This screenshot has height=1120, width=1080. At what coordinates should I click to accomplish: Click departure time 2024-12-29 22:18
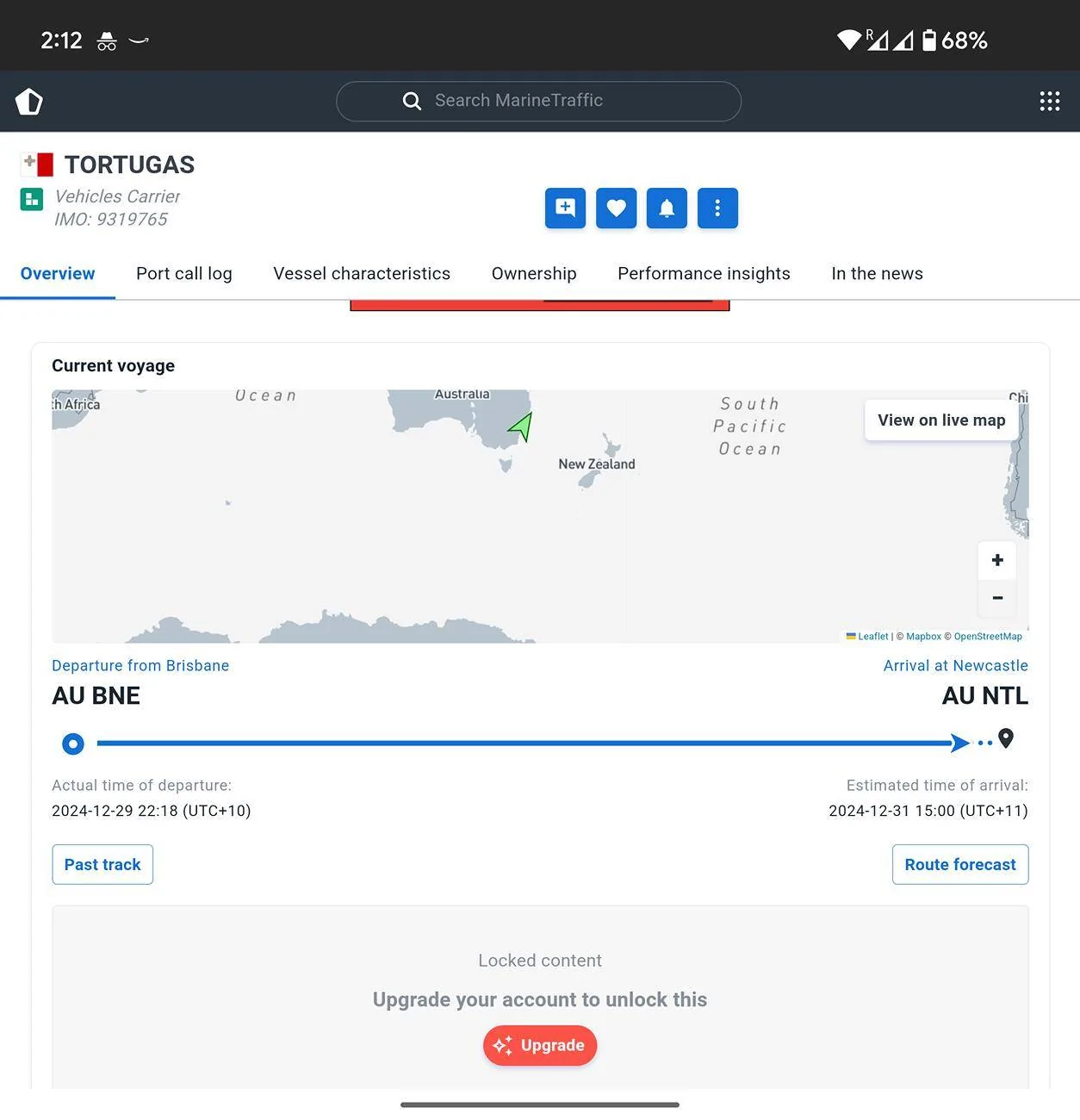point(152,811)
